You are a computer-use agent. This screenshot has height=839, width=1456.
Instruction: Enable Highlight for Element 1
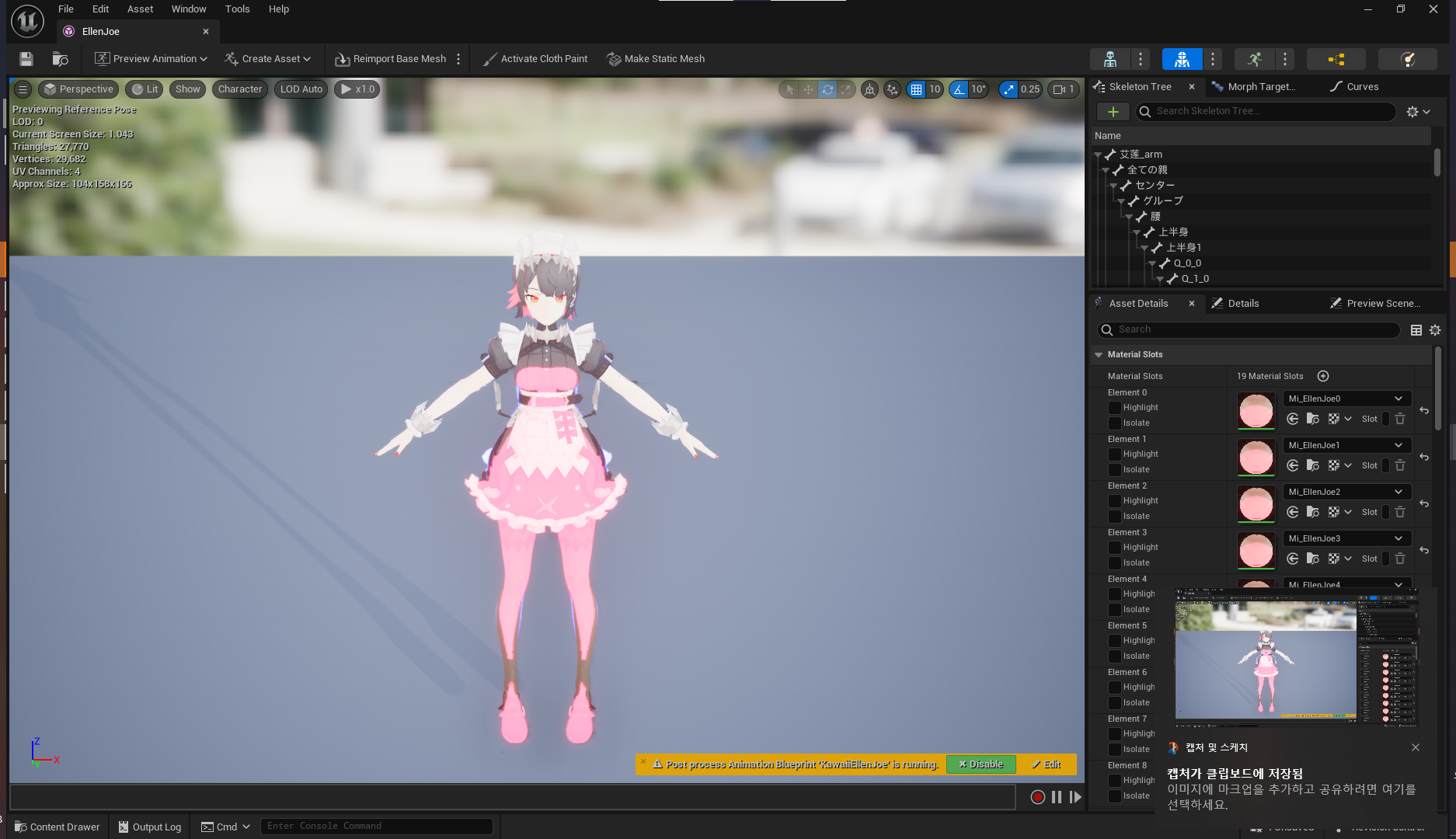coord(1115,454)
